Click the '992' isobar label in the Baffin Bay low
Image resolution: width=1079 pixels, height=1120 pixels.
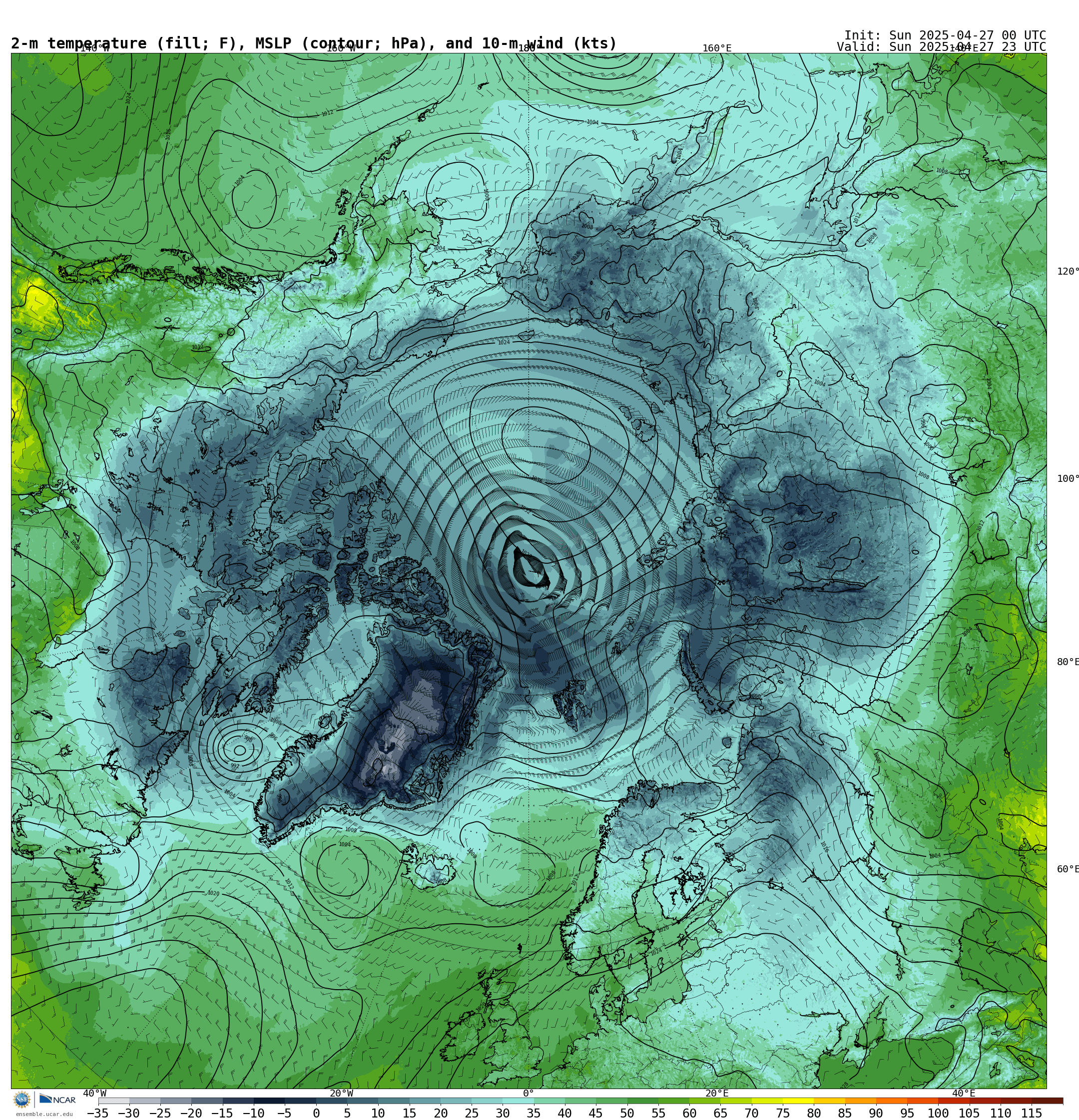pos(235,765)
